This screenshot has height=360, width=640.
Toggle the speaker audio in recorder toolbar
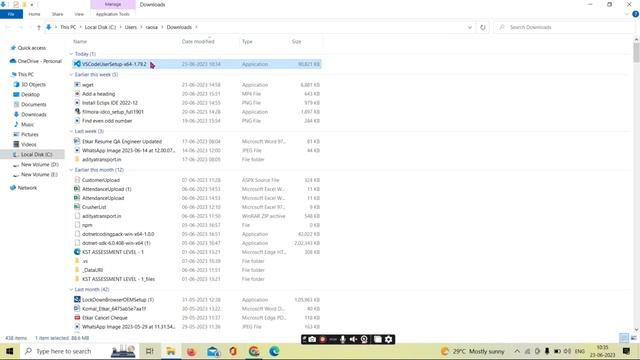(353, 339)
